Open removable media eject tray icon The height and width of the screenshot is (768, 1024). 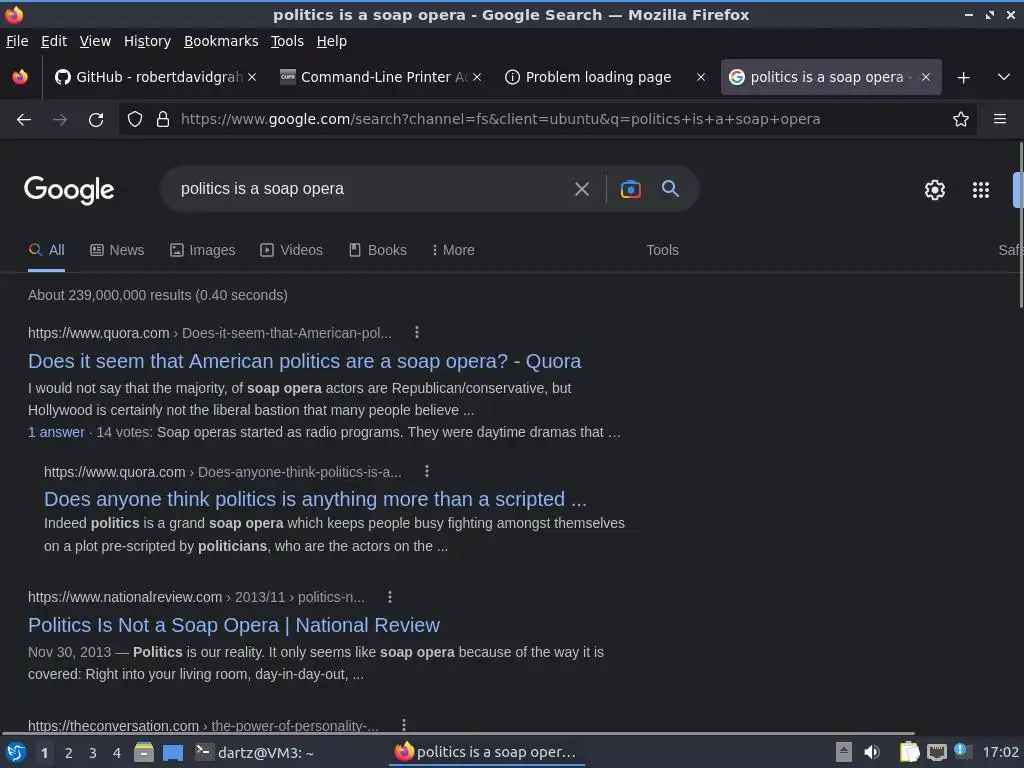844,752
